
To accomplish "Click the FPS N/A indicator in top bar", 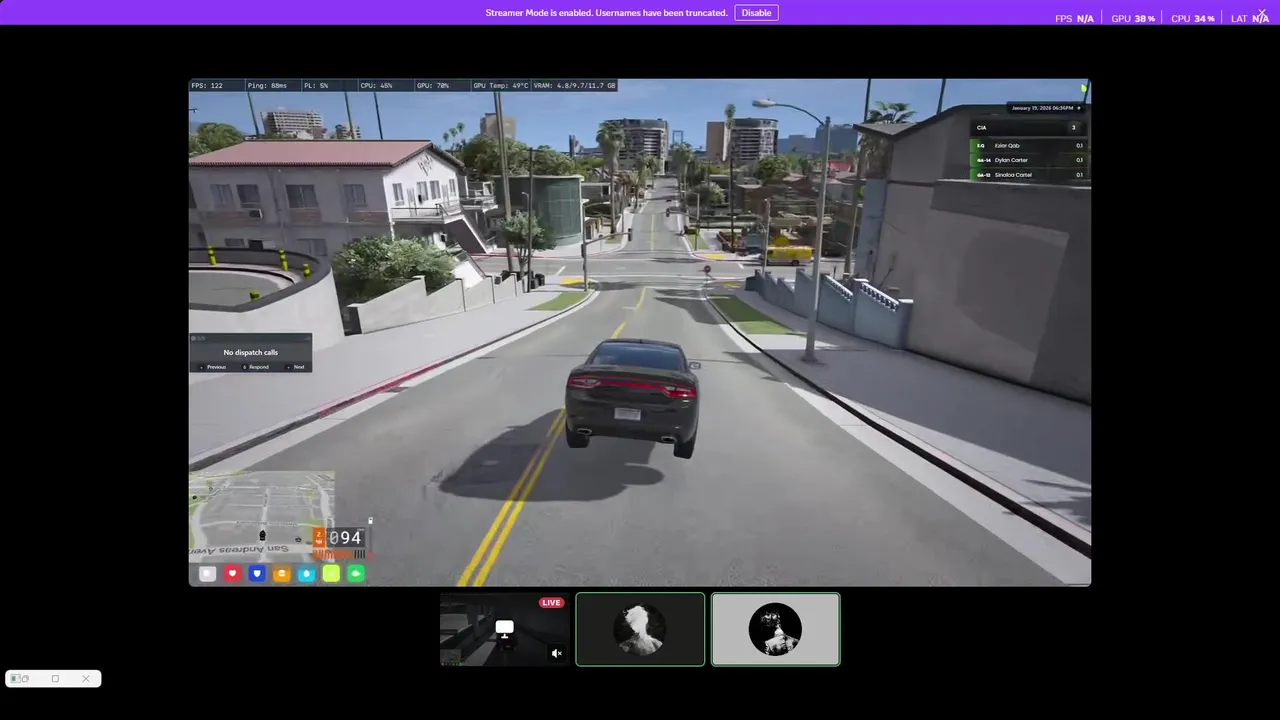I will point(1074,19).
